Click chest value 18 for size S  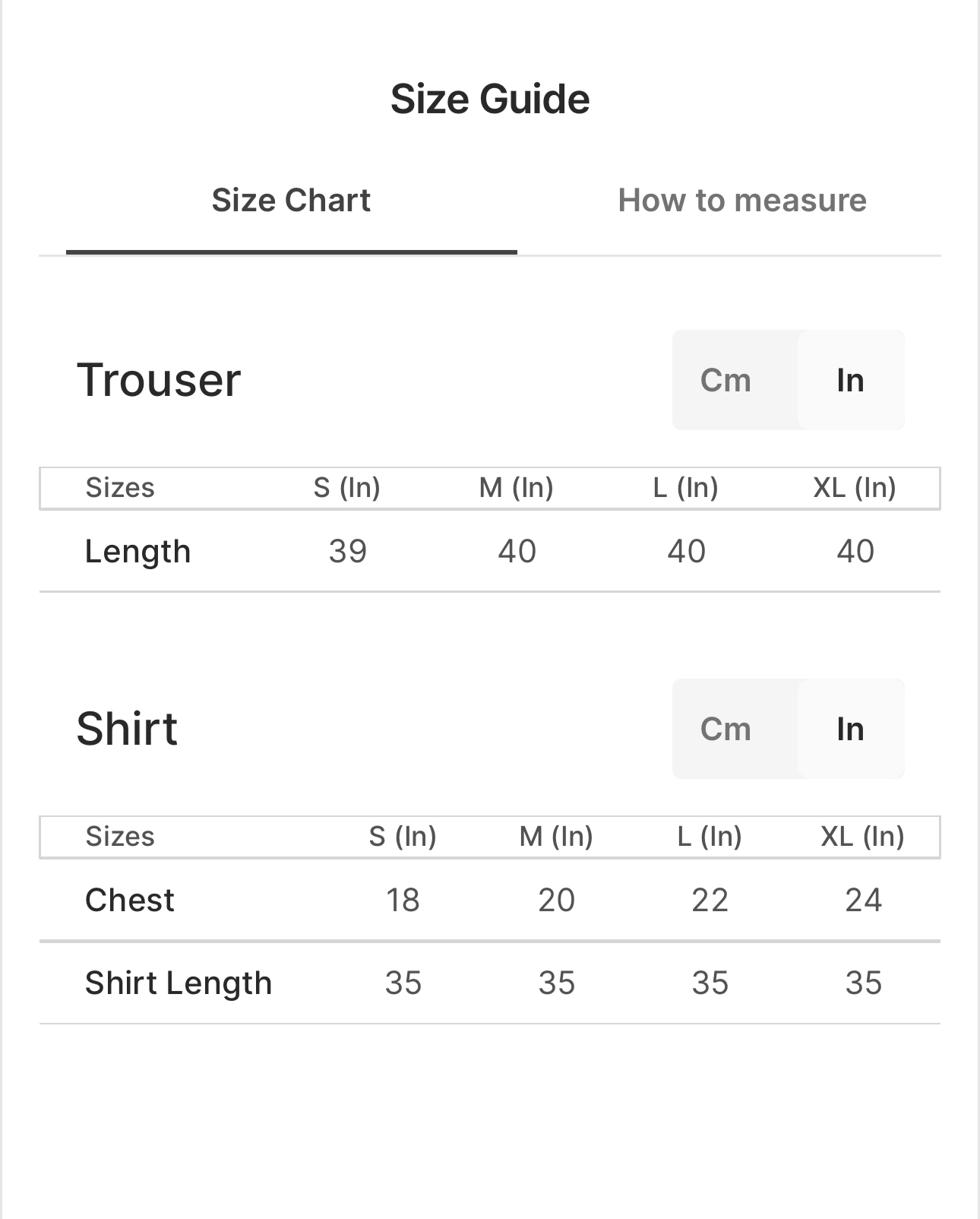403,900
